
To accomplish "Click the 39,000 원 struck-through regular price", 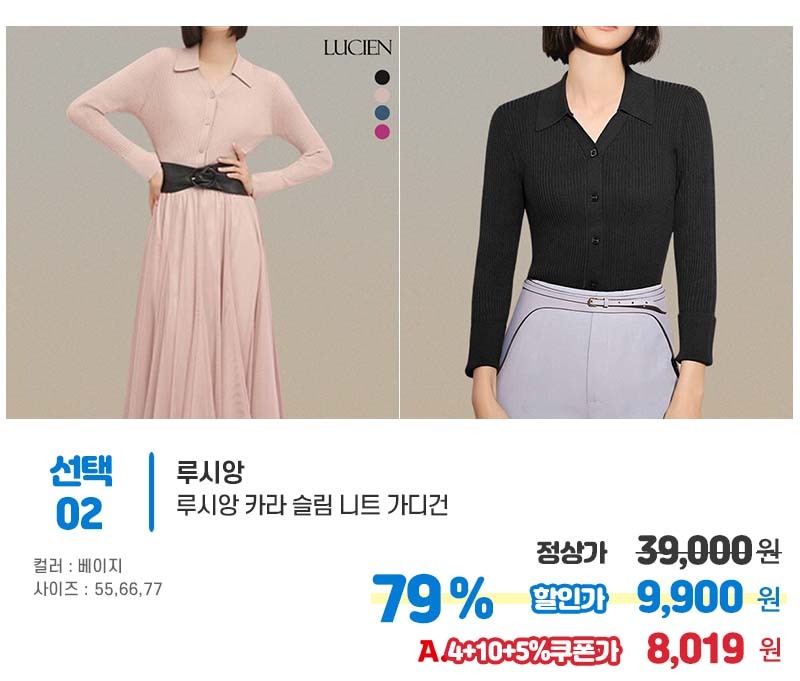I will (x=709, y=550).
